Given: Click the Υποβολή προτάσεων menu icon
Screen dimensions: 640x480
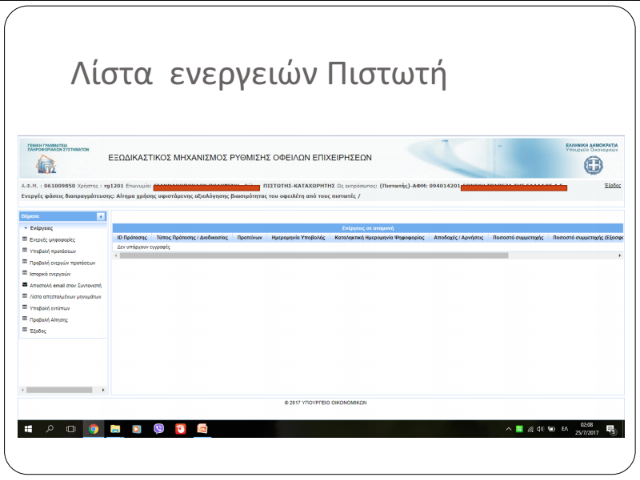Looking at the screenshot, I should coord(24,251).
